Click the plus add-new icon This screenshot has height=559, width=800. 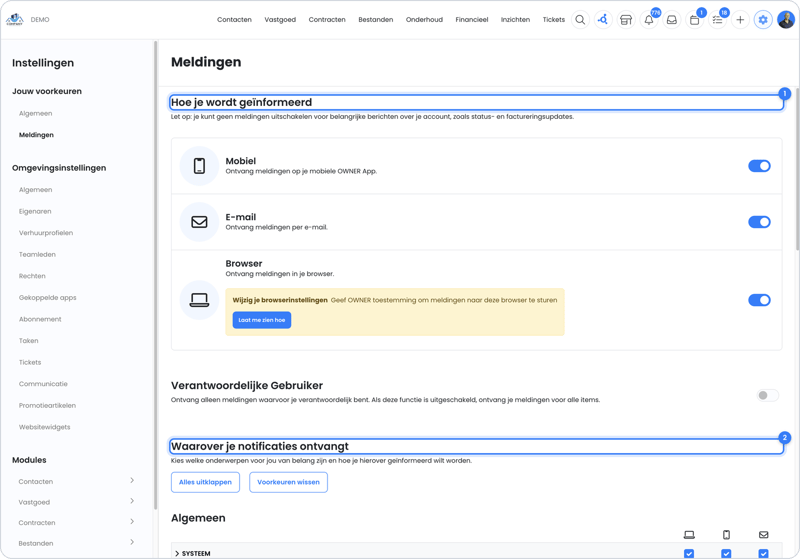tap(740, 20)
